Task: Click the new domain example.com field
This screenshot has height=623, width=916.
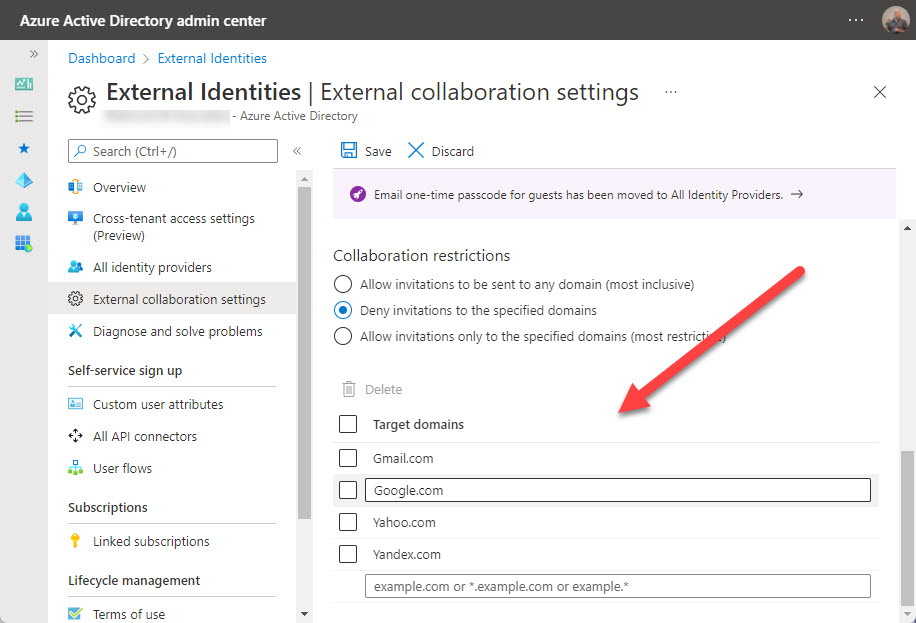Action: [x=617, y=586]
